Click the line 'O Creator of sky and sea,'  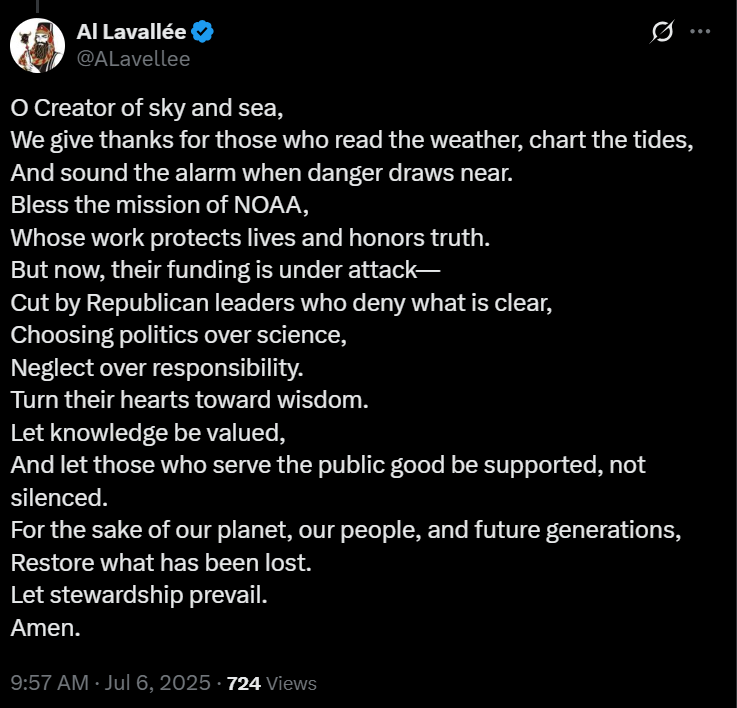point(147,108)
